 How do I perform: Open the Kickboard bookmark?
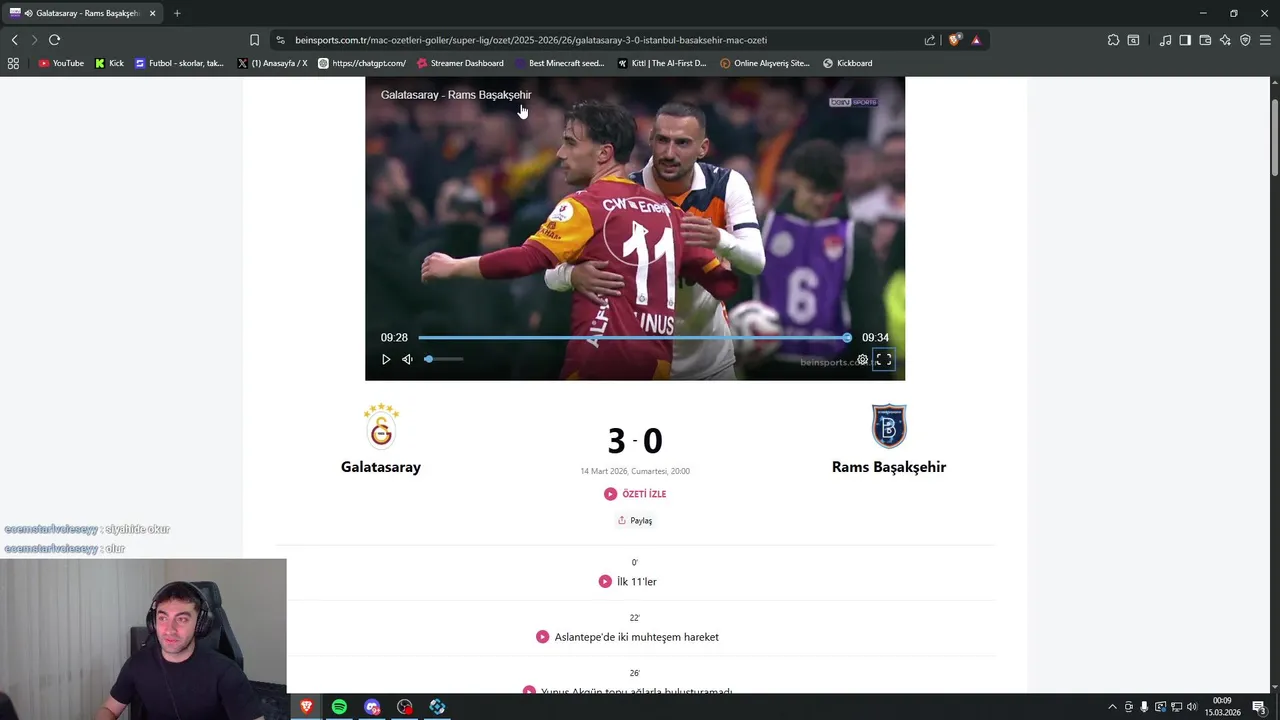tap(847, 63)
